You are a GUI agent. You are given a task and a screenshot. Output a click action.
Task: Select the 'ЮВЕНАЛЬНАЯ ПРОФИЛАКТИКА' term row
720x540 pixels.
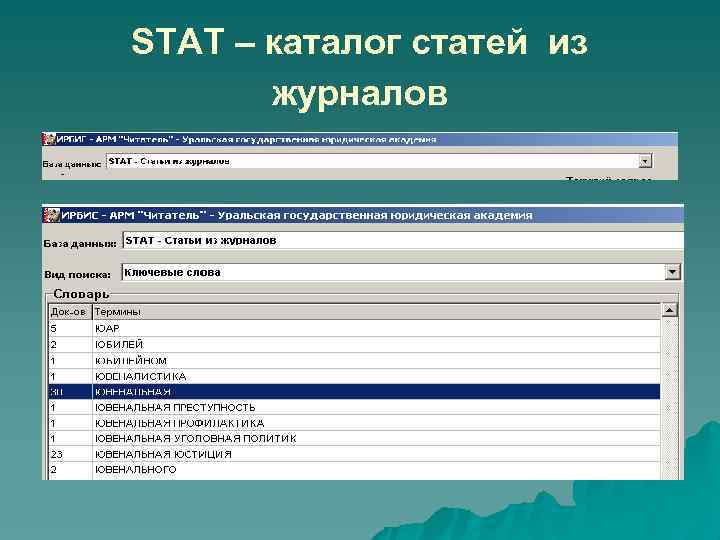coord(354,423)
